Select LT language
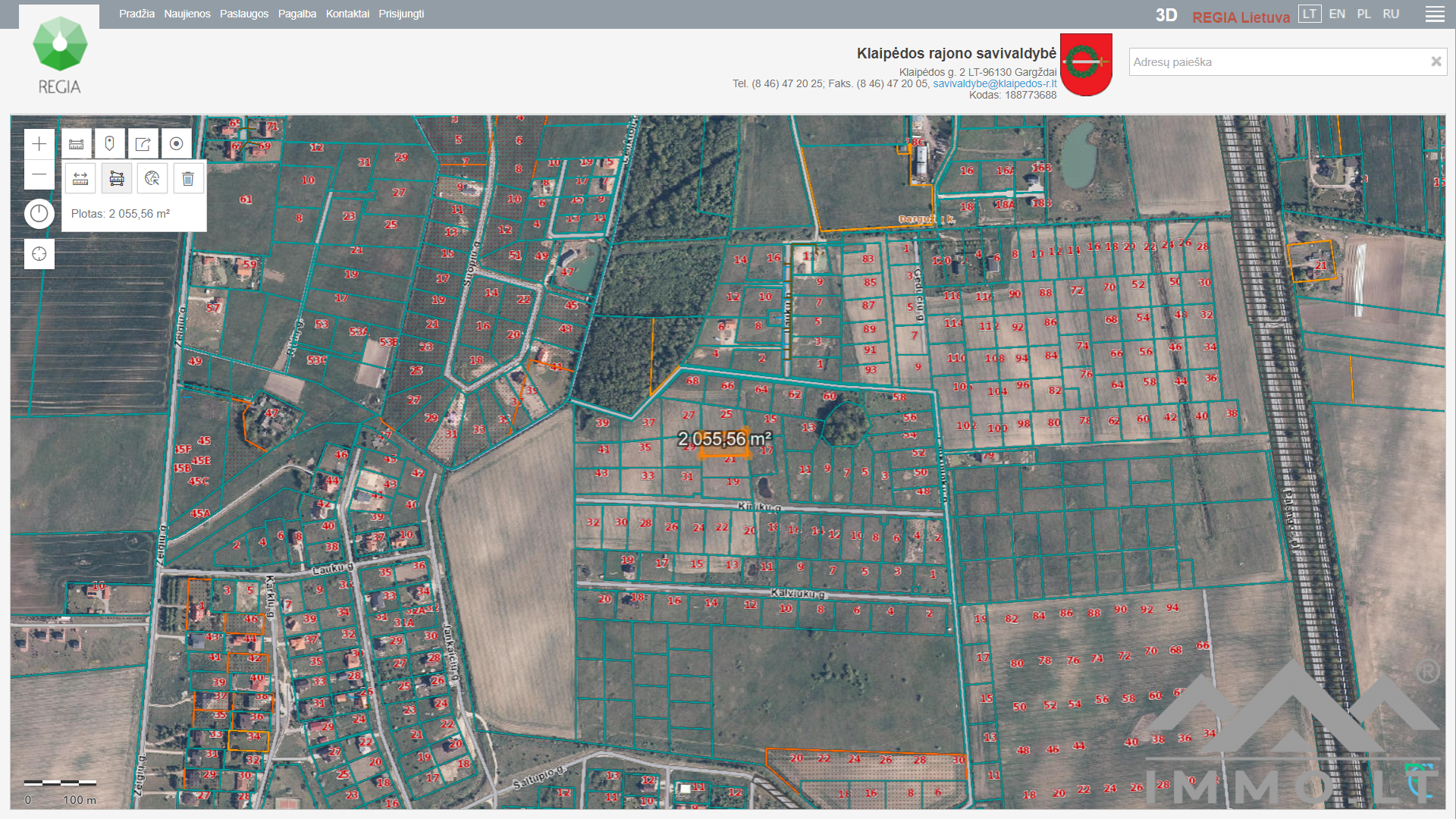Viewport: 1456px width, 819px height. click(x=1310, y=14)
